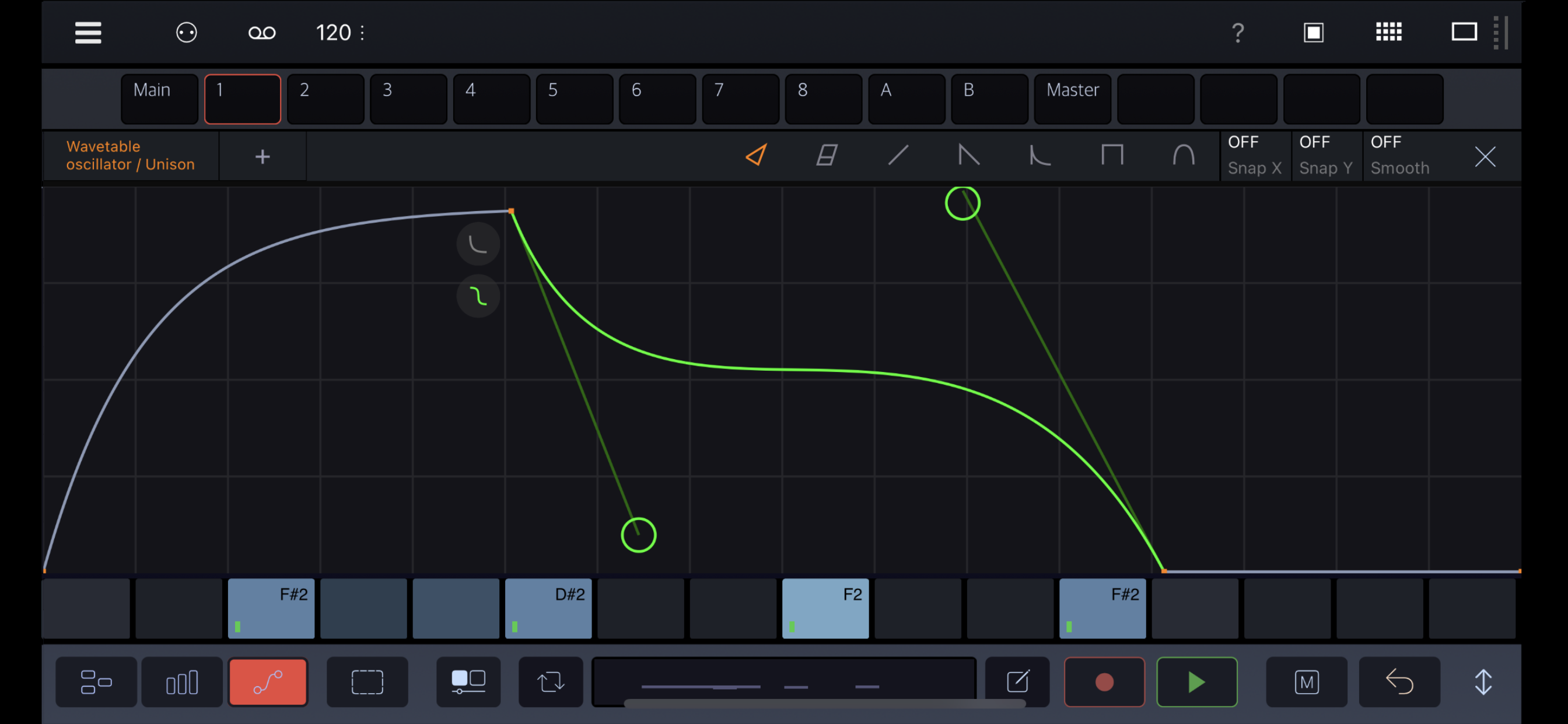Open the hamburger main menu
The height and width of the screenshot is (724, 1568).
(87, 33)
